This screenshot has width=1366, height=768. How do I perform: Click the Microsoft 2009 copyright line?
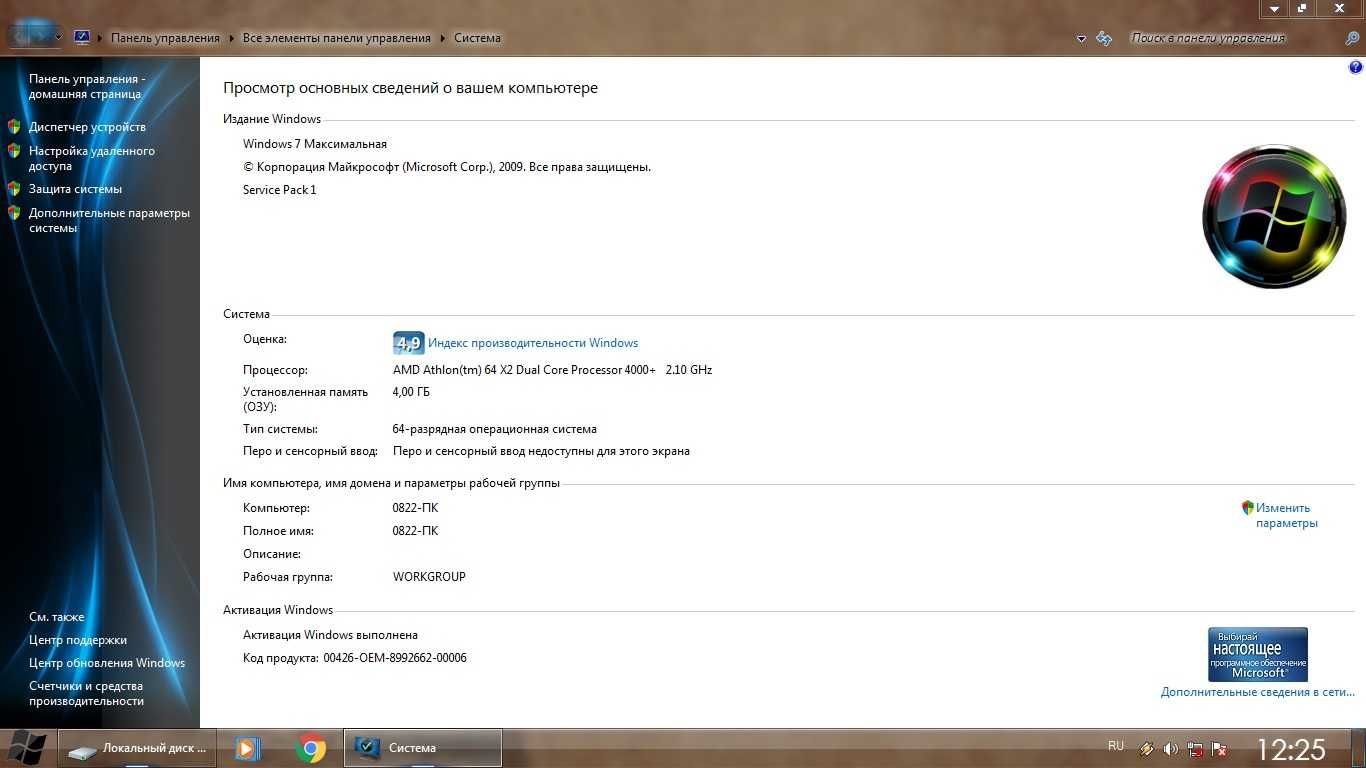point(447,167)
